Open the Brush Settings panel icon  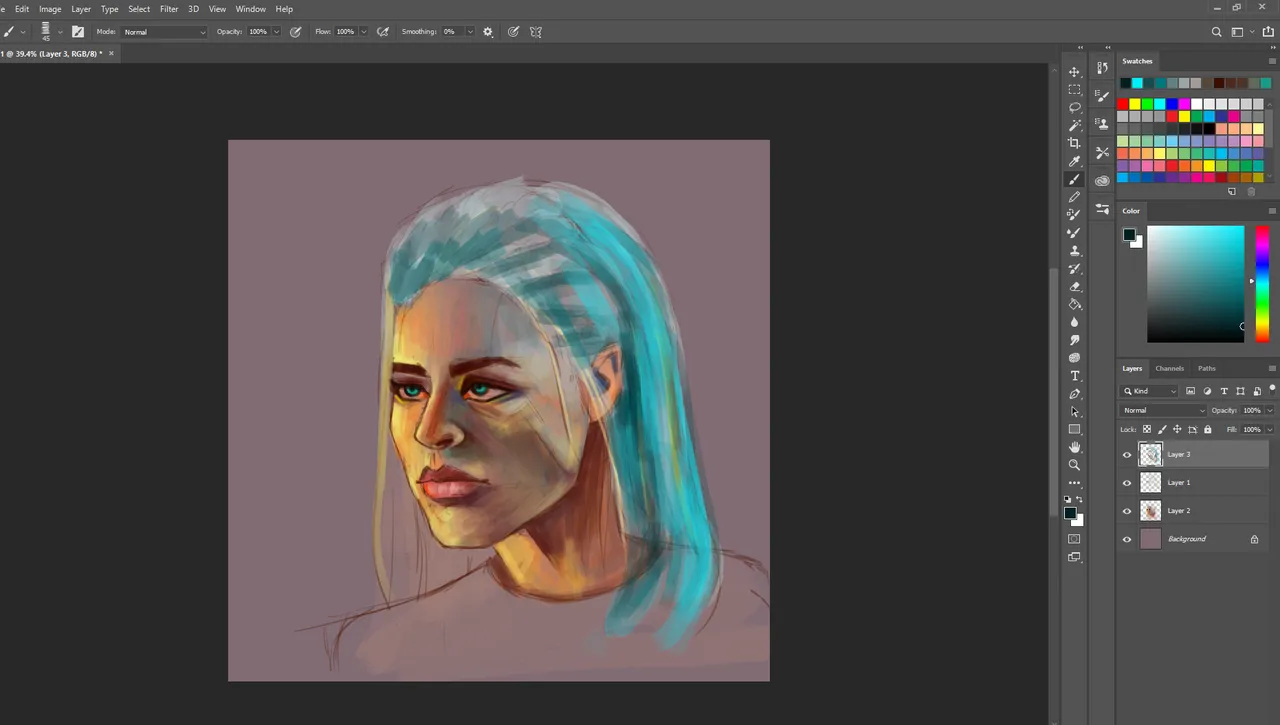click(1102, 97)
